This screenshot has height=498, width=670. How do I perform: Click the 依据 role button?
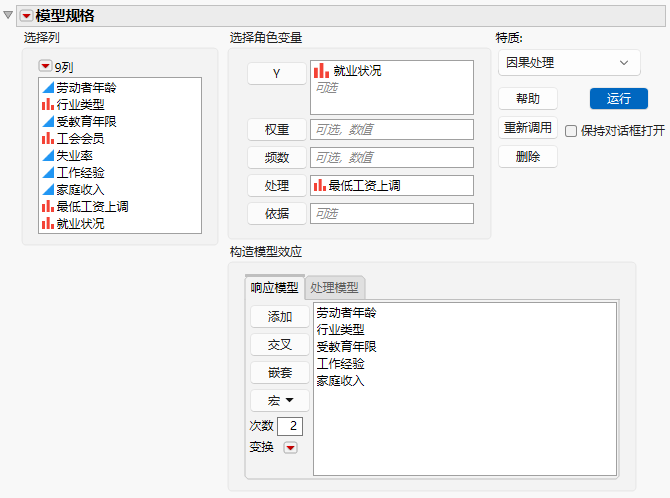tap(276, 213)
